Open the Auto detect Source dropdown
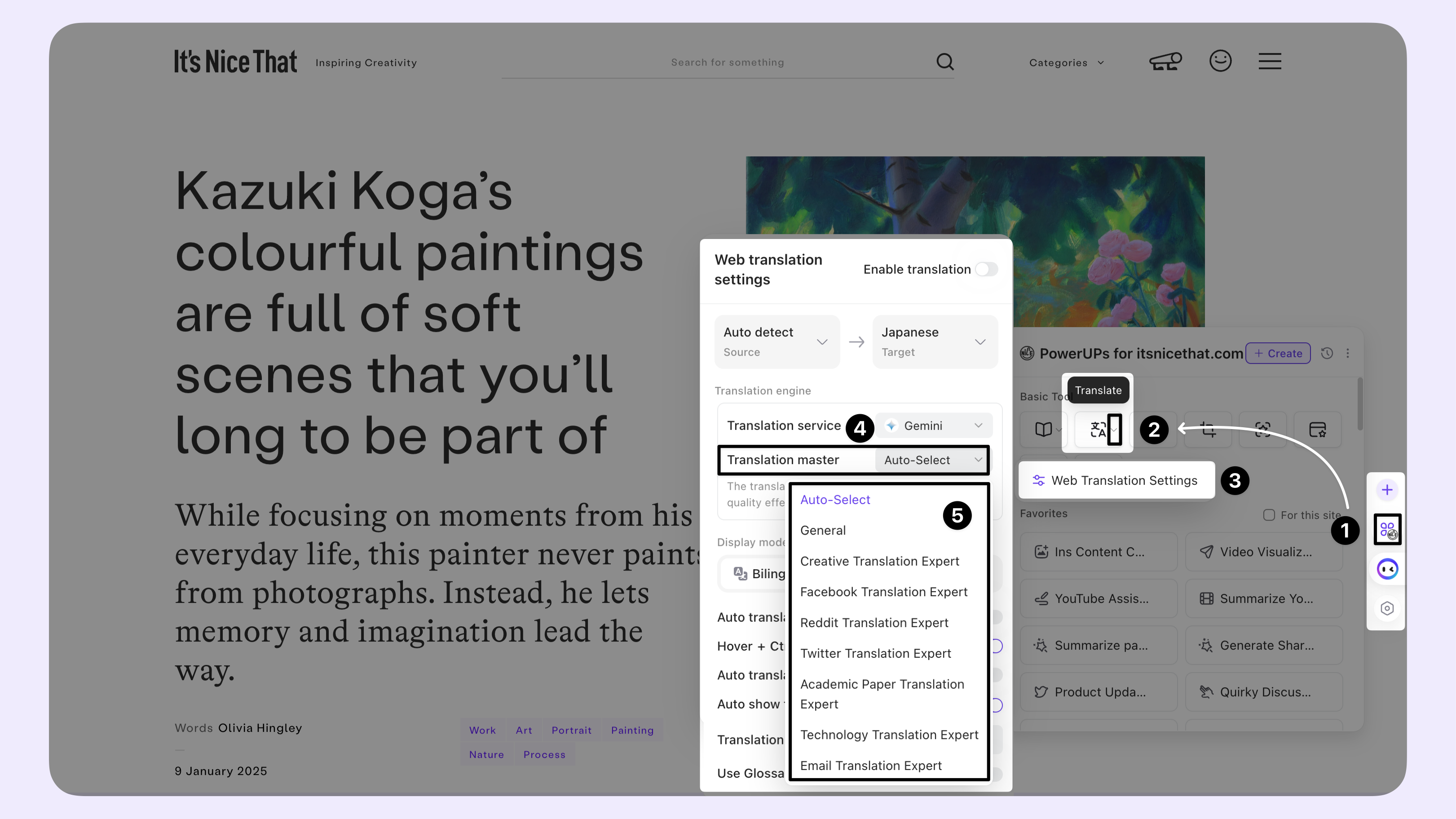This screenshot has height=819, width=1456. pyautogui.click(x=777, y=341)
